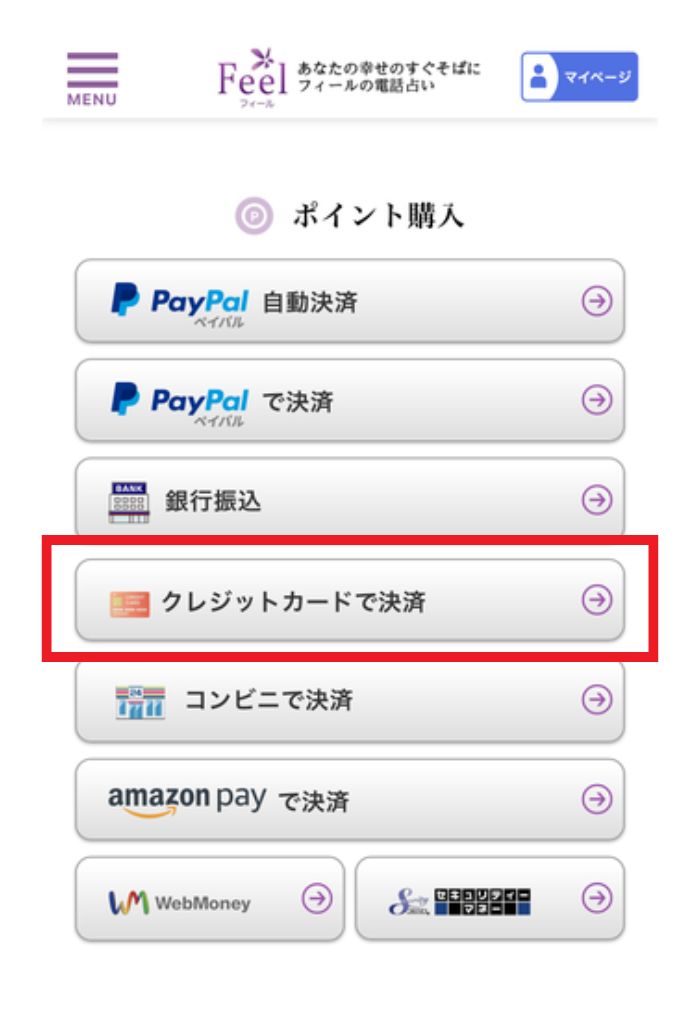The image size is (700, 1024).
Task: Click the purple P point icon
Action: [x=254, y=215]
